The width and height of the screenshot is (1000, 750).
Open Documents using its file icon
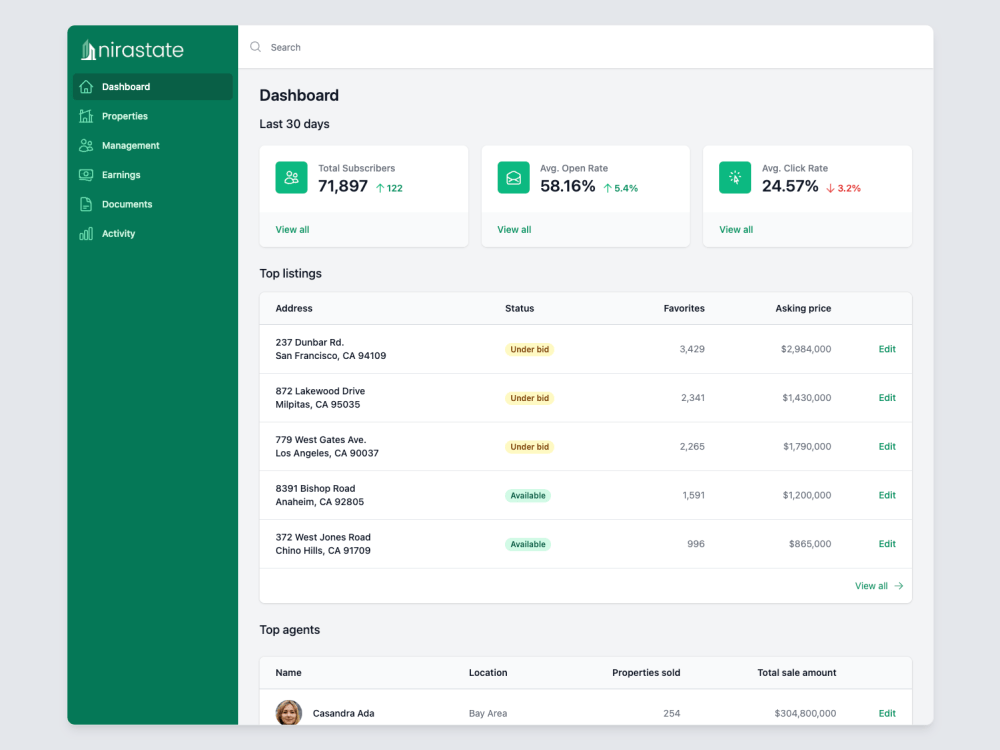point(86,204)
